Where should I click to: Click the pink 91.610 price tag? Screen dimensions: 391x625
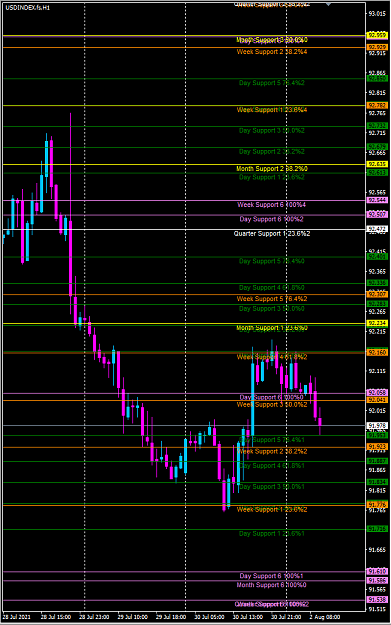377,571
